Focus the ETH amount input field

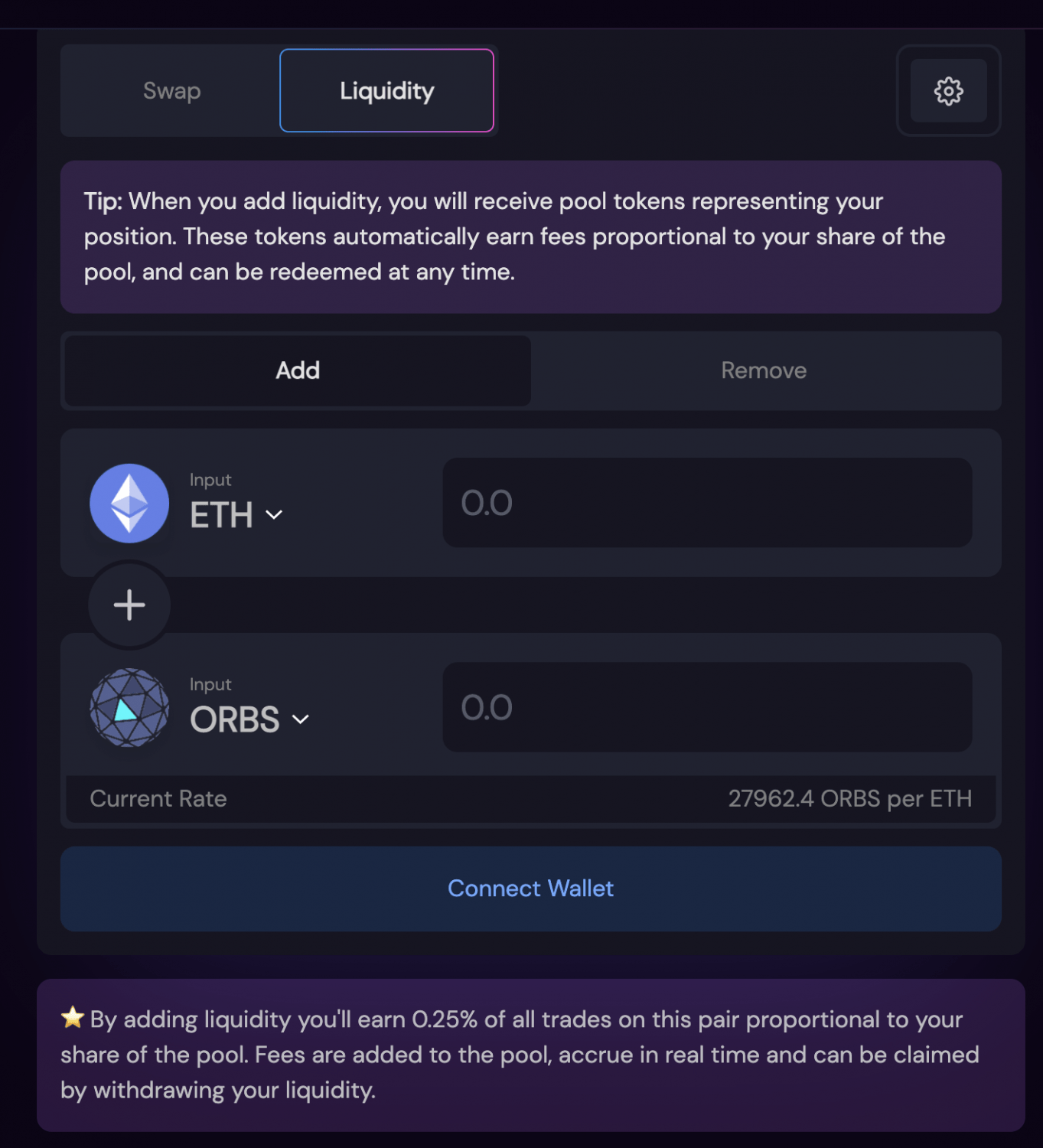[708, 503]
